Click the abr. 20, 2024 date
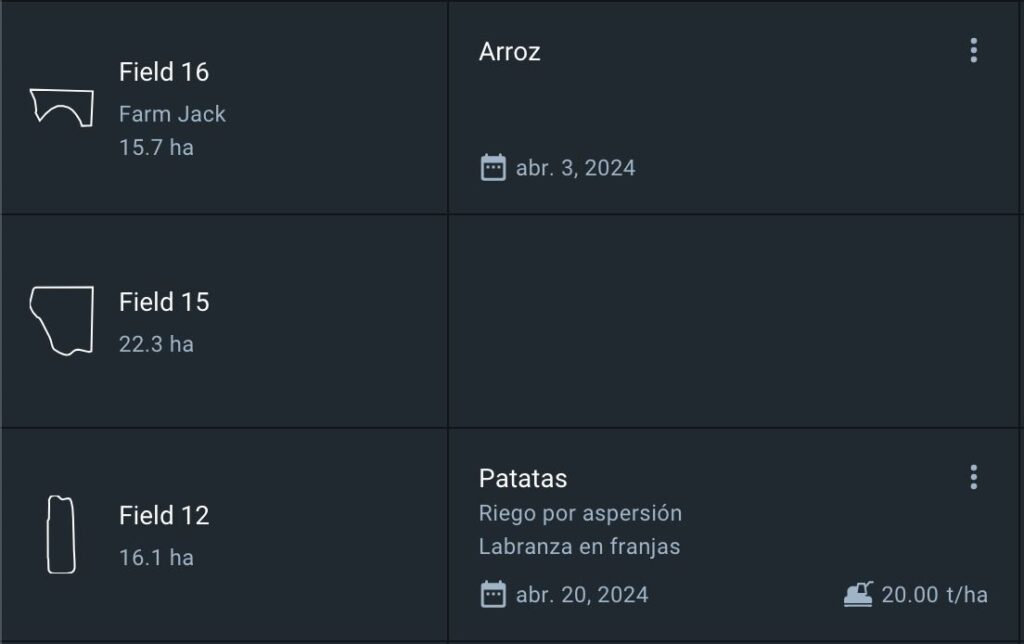This screenshot has height=644, width=1024. click(582, 595)
